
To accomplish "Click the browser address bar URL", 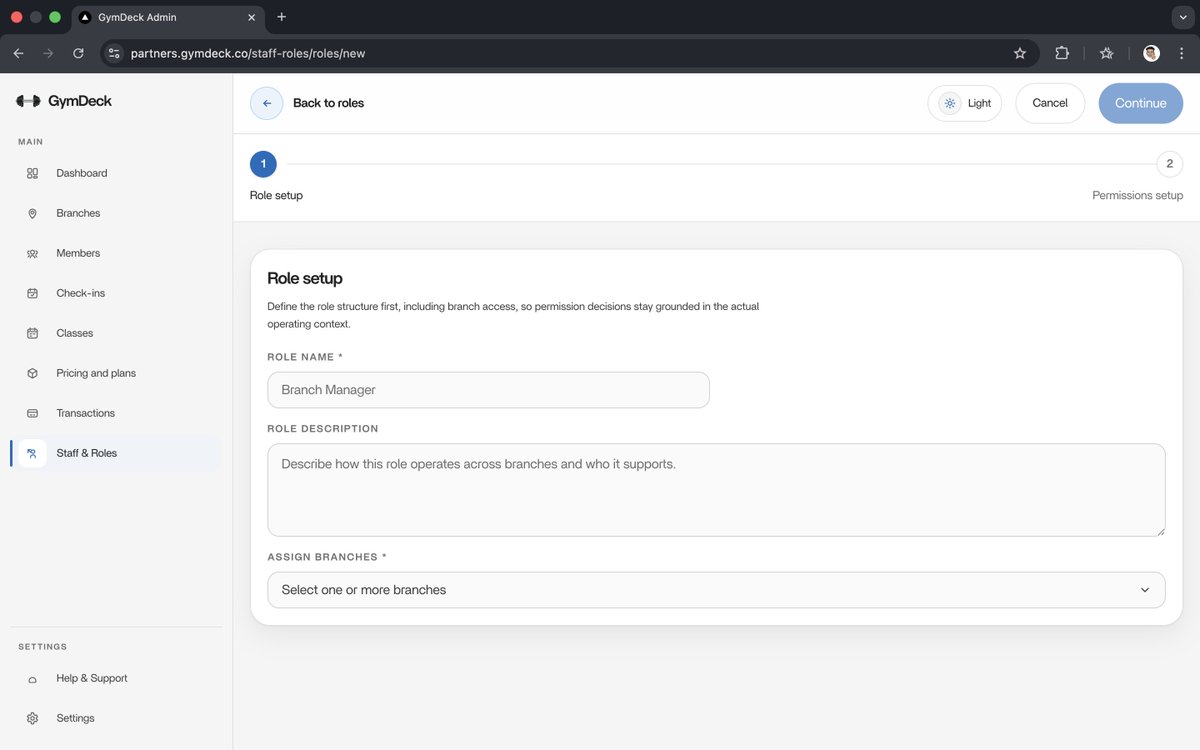I will pyautogui.click(x=248, y=53).
